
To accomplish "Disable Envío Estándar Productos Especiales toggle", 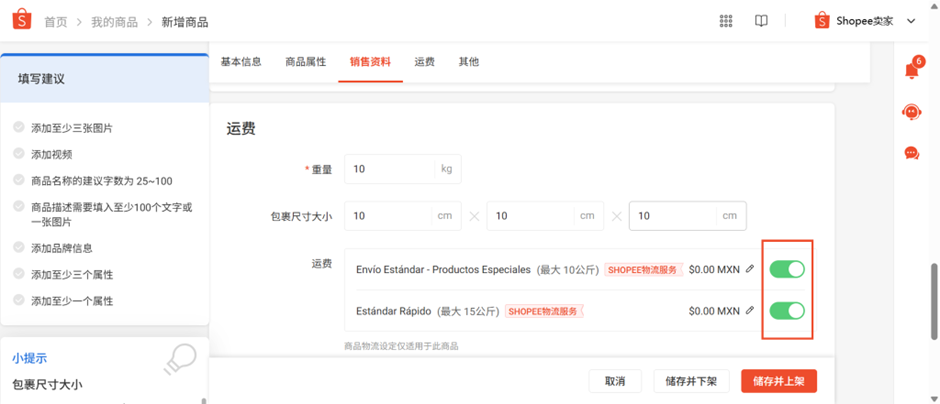I will [787, 269].
